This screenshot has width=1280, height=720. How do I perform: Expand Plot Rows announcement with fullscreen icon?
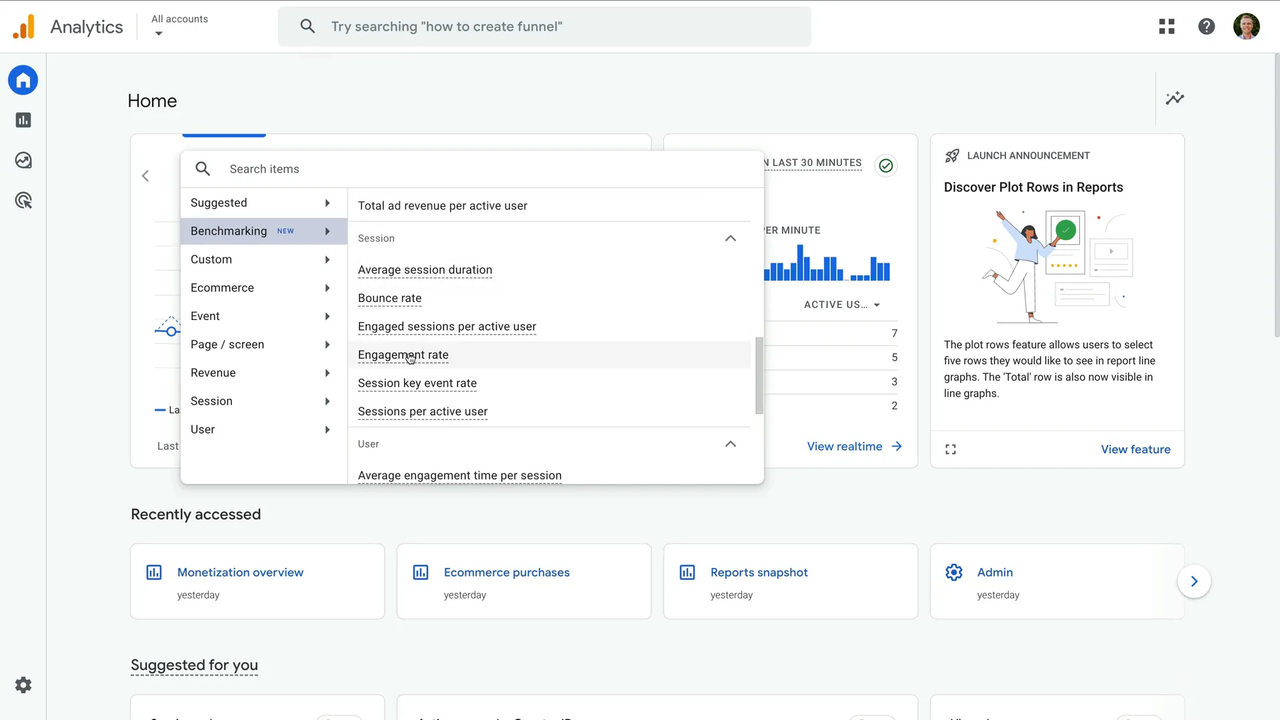[950, 449]
